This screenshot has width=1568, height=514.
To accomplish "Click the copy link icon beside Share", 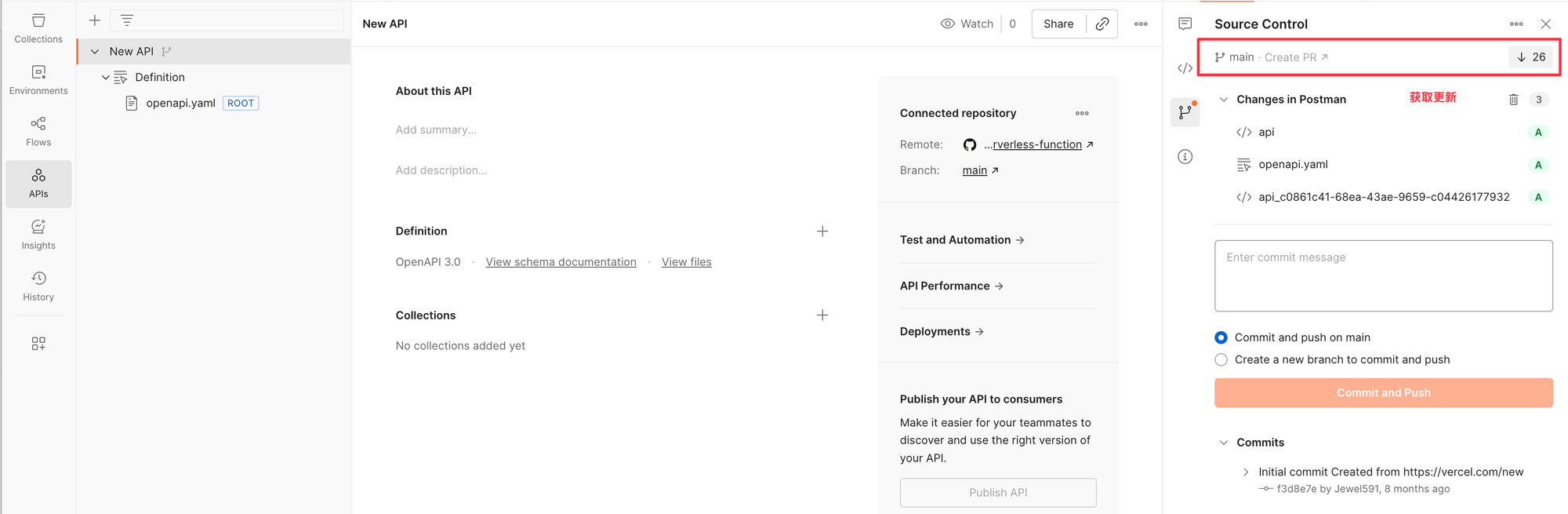I will pyautogui.click(x=1102, y=24).
